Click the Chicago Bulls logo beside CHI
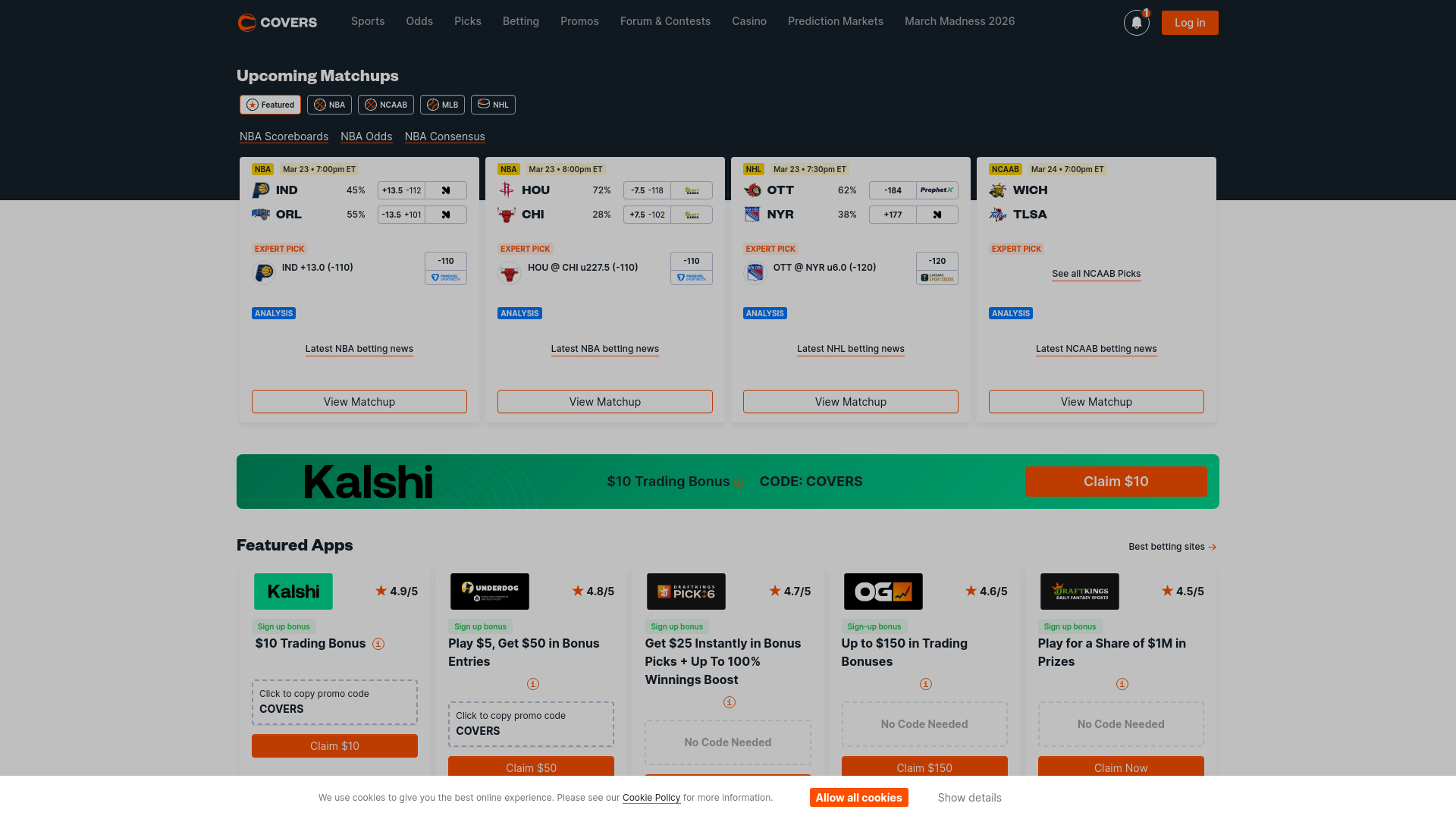1456x819 pixels. pos(507,215)
